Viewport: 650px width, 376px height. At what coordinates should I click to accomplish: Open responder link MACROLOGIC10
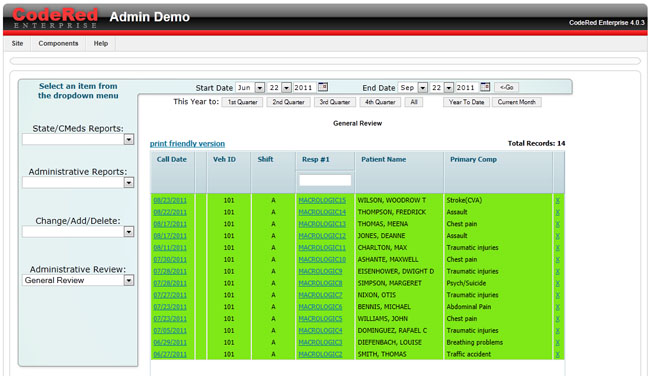click(x=322, y=260)
